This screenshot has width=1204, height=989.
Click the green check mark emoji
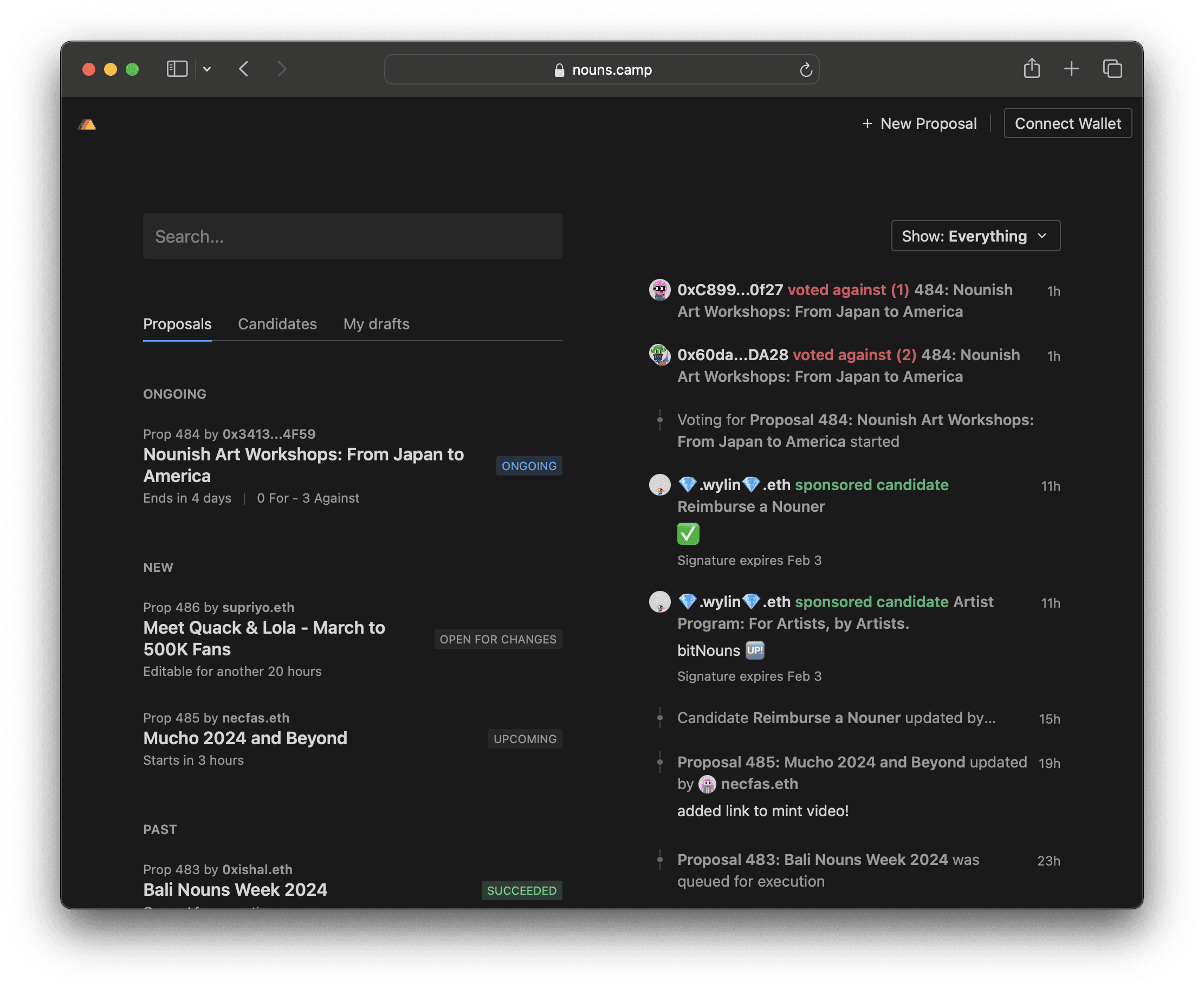[688, 534]
